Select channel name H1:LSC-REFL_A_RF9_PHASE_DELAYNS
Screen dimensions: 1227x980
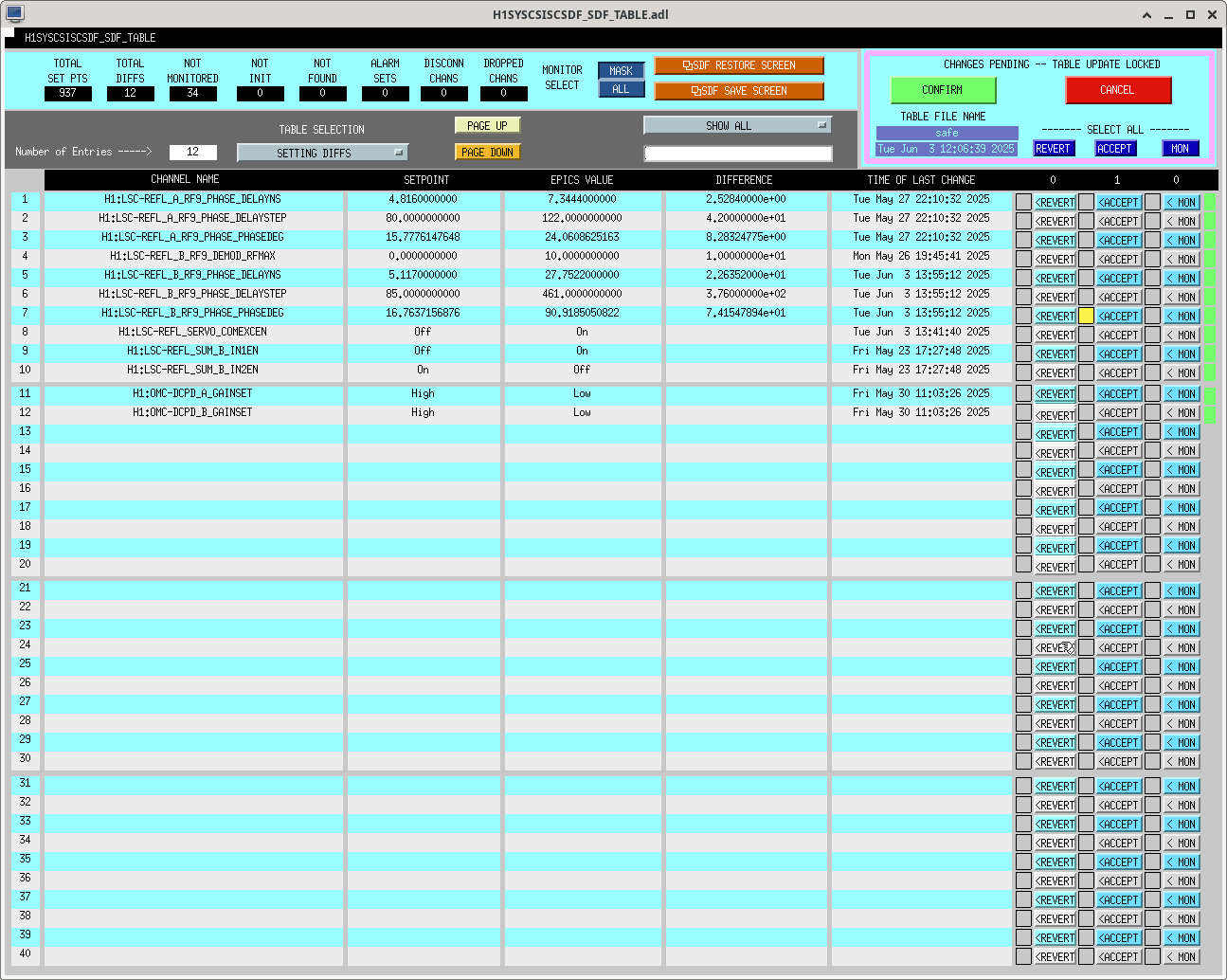pyautogui.click(x=193, y=199)
